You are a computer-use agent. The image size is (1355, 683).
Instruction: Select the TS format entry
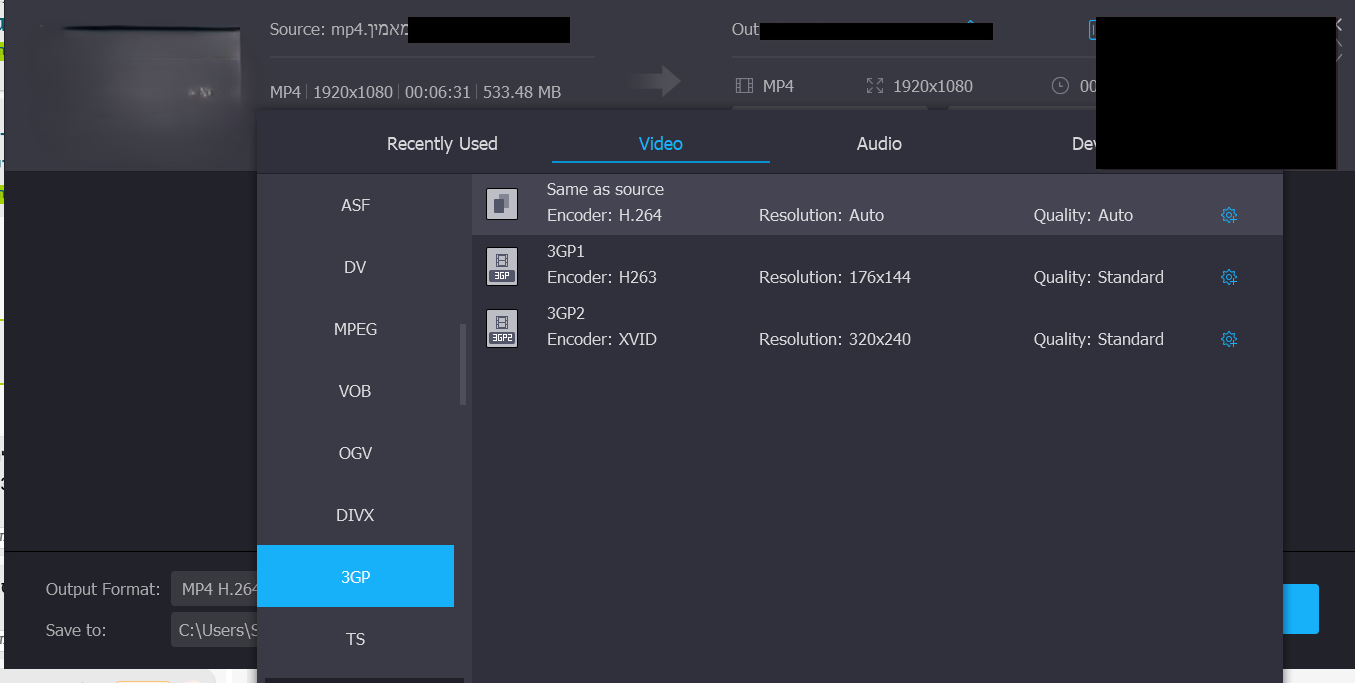pos(355,639)
